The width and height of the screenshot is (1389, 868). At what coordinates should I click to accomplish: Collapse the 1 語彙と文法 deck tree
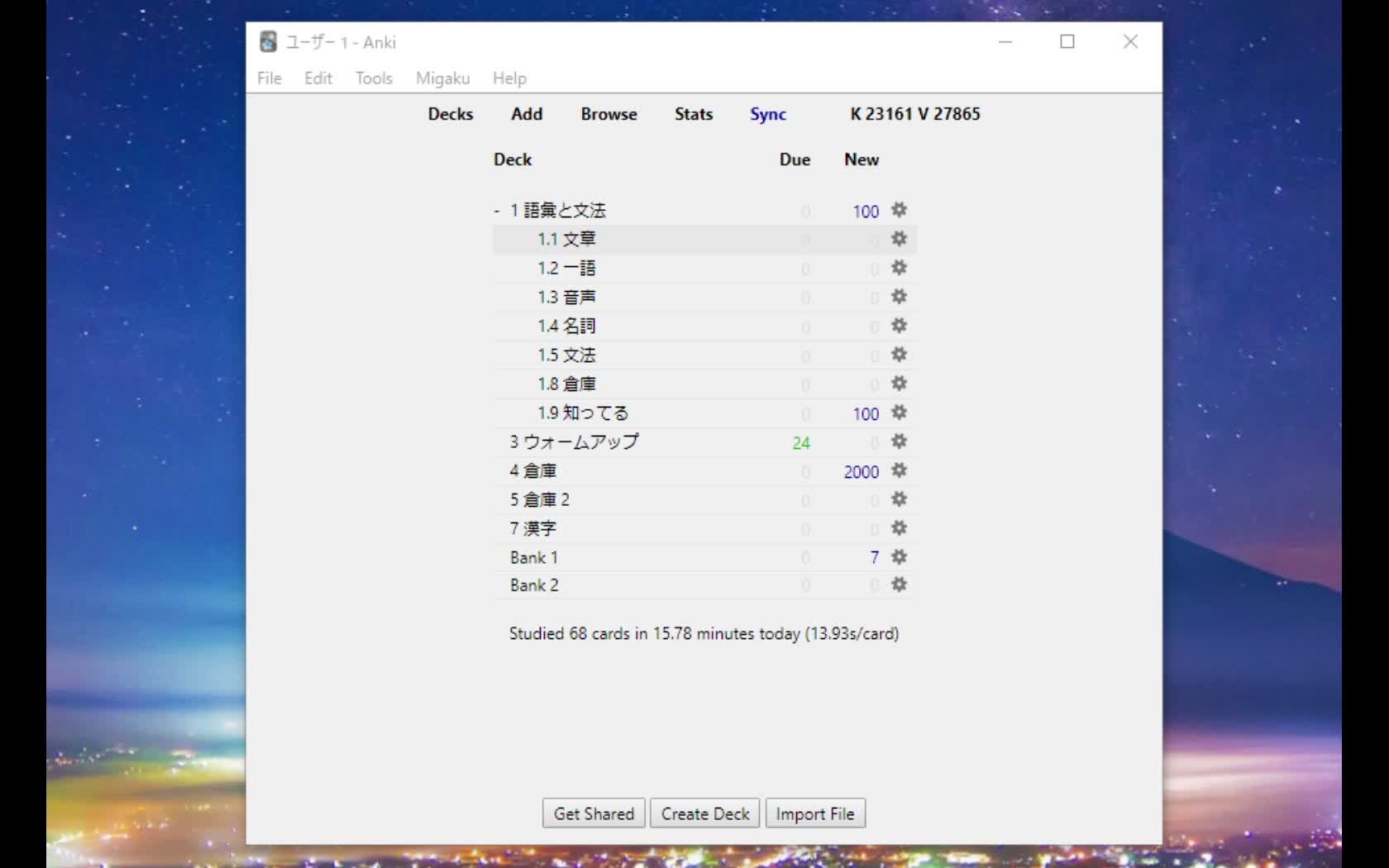[x=497, y=212]
